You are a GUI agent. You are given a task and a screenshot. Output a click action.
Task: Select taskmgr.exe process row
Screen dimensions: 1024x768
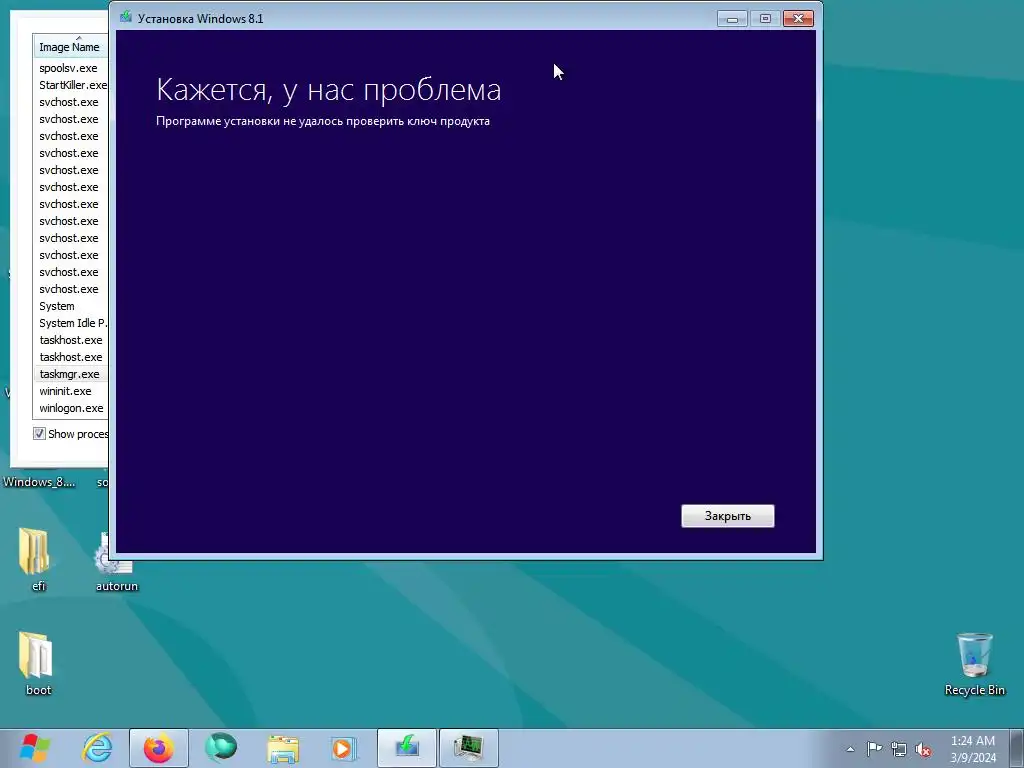[71, 374]
